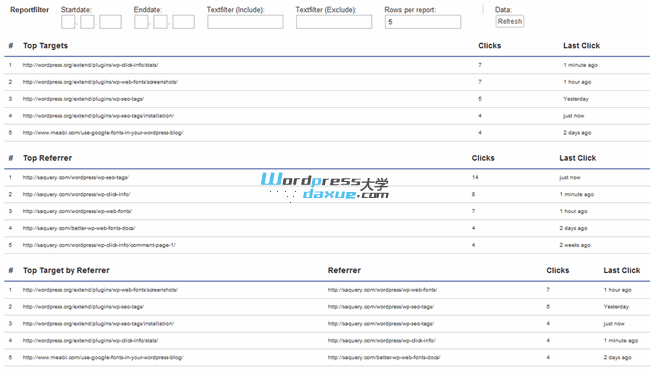This screenshot has height=373, width=650.
Task: Select '2 days ago' in Top Targets table
Action: click(x=577, y=133)
